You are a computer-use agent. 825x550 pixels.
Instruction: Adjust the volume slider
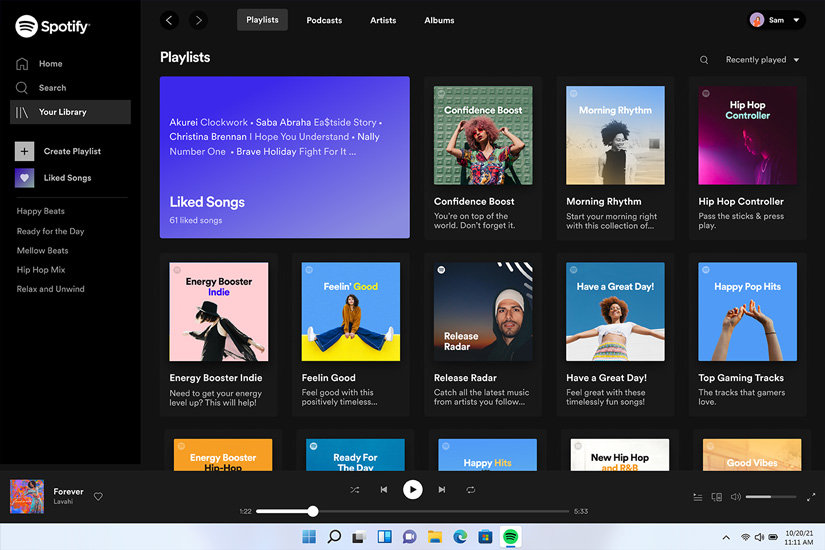(771, 497)
